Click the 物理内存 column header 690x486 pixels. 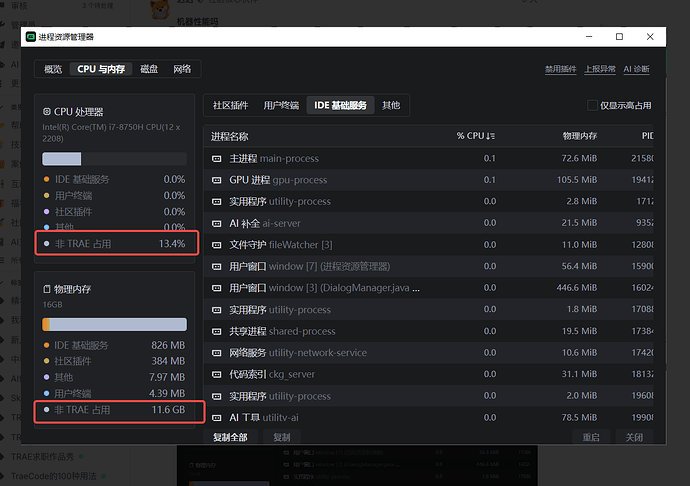pos(580,136)
